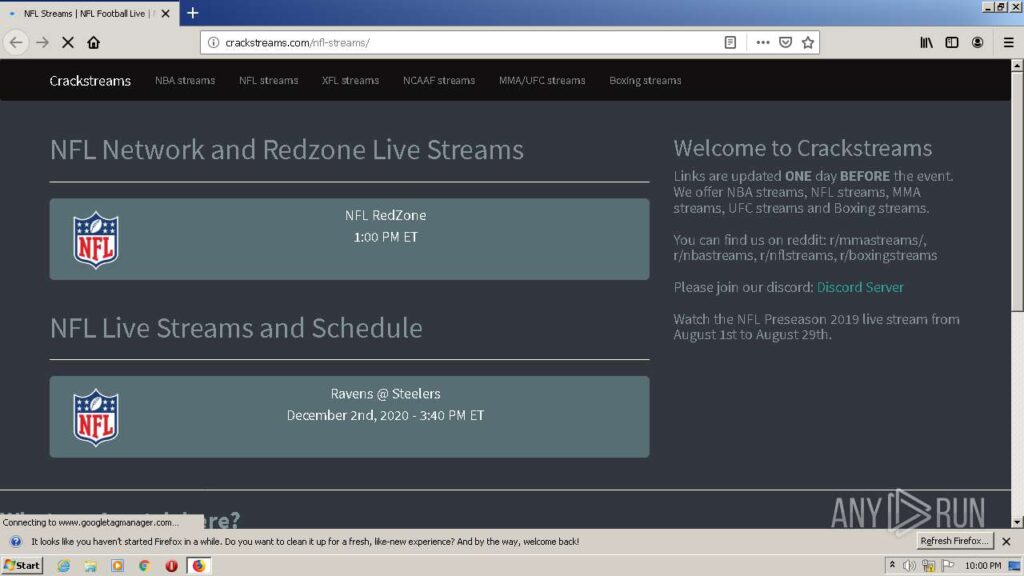Click Show desktop button at taskbar end
The height and width of the screenshot is (576, 1024).
point(1014,566)
